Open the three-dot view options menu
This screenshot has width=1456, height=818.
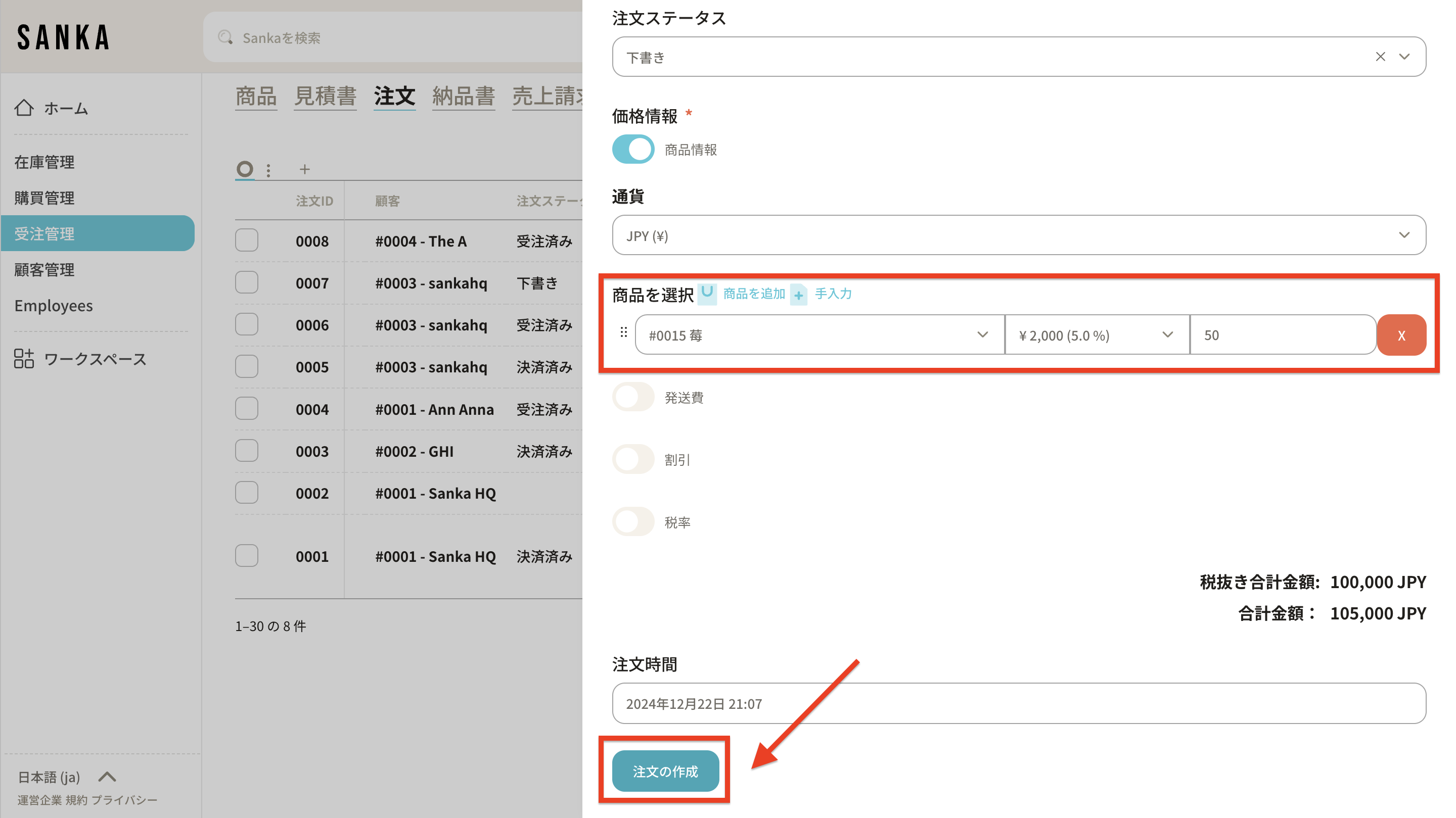pyautogui.click(x=268, y=170)
